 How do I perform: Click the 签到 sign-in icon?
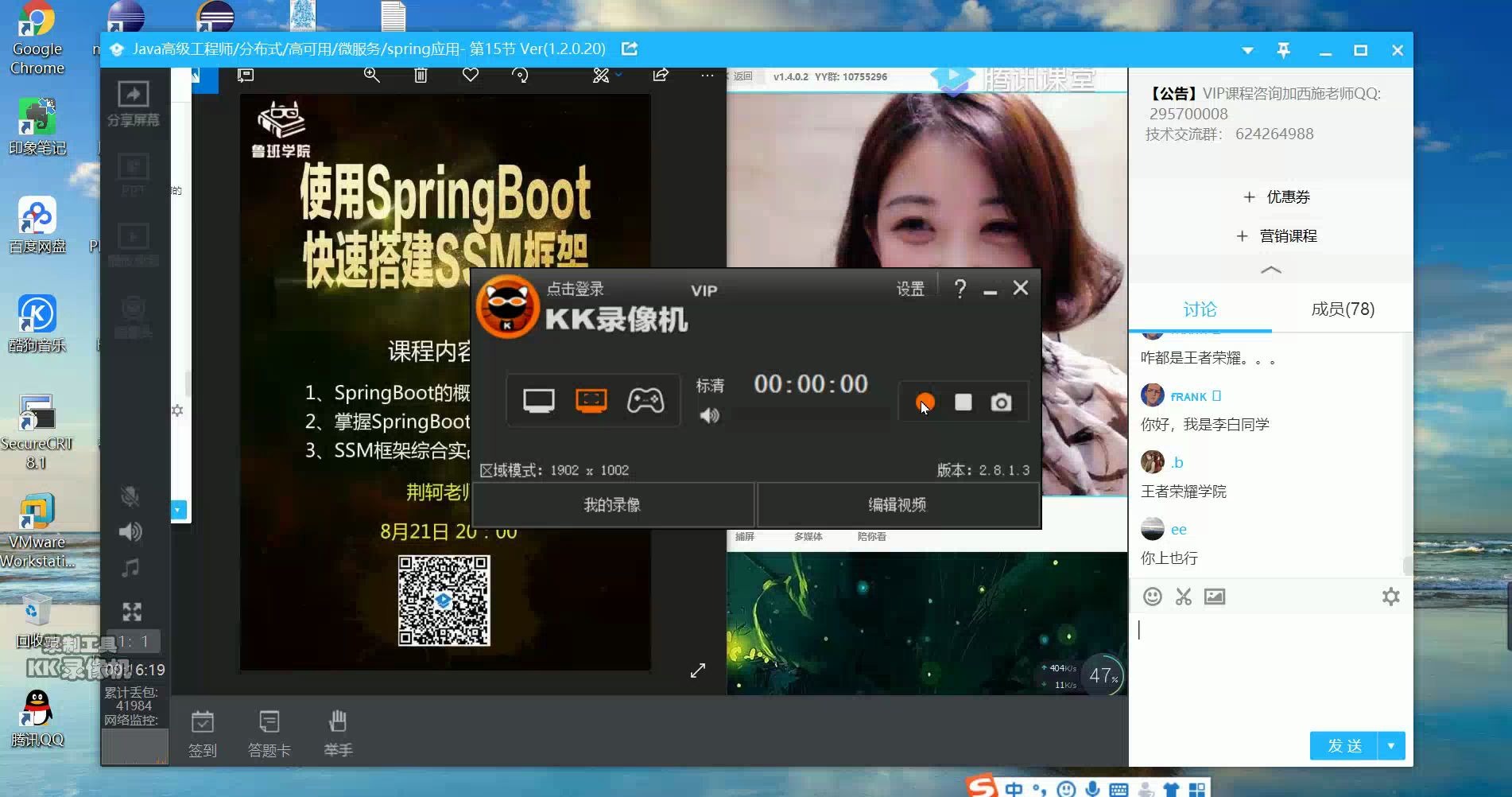203,733
